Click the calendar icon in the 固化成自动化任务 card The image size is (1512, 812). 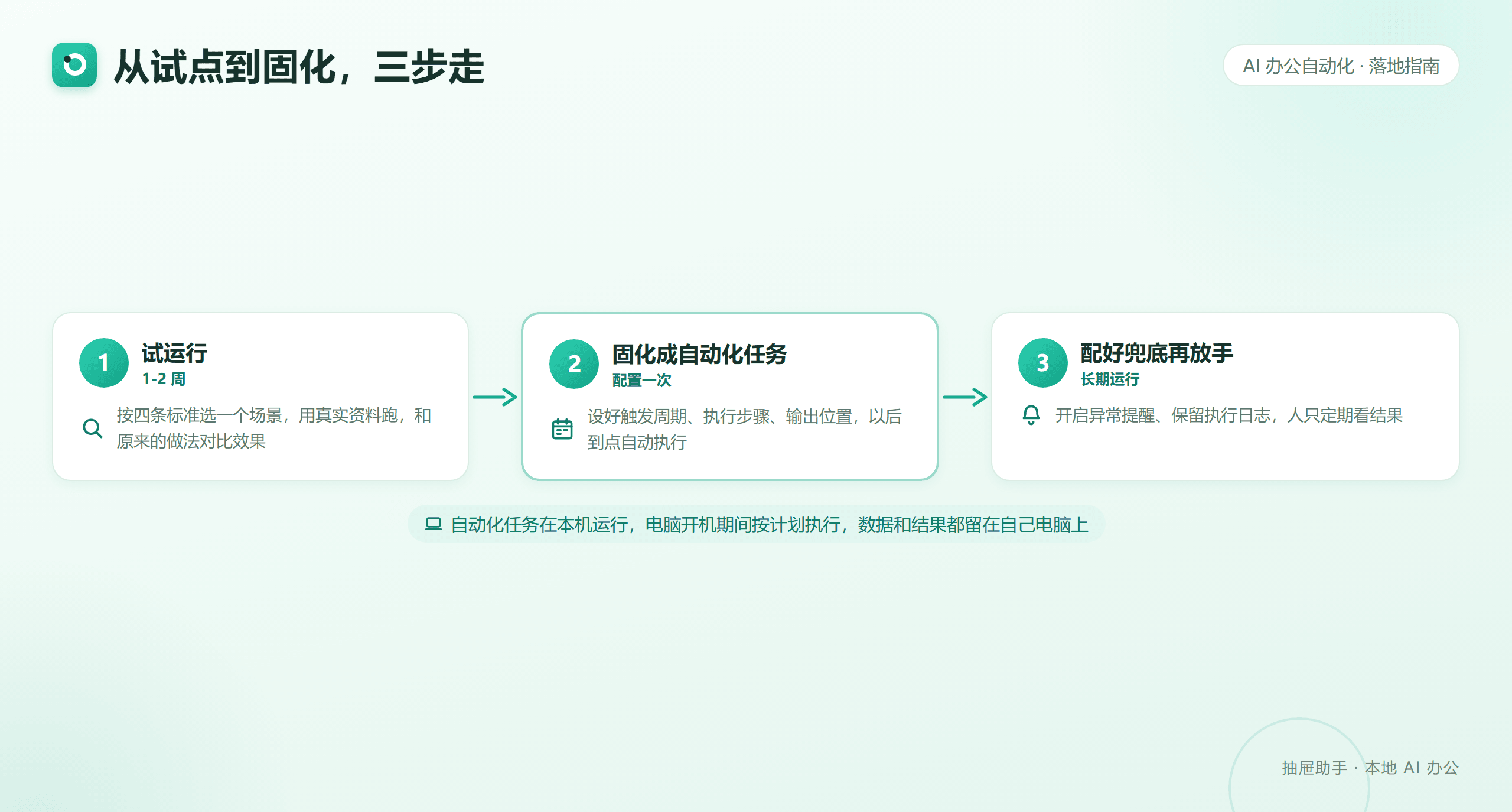point(562,429)
